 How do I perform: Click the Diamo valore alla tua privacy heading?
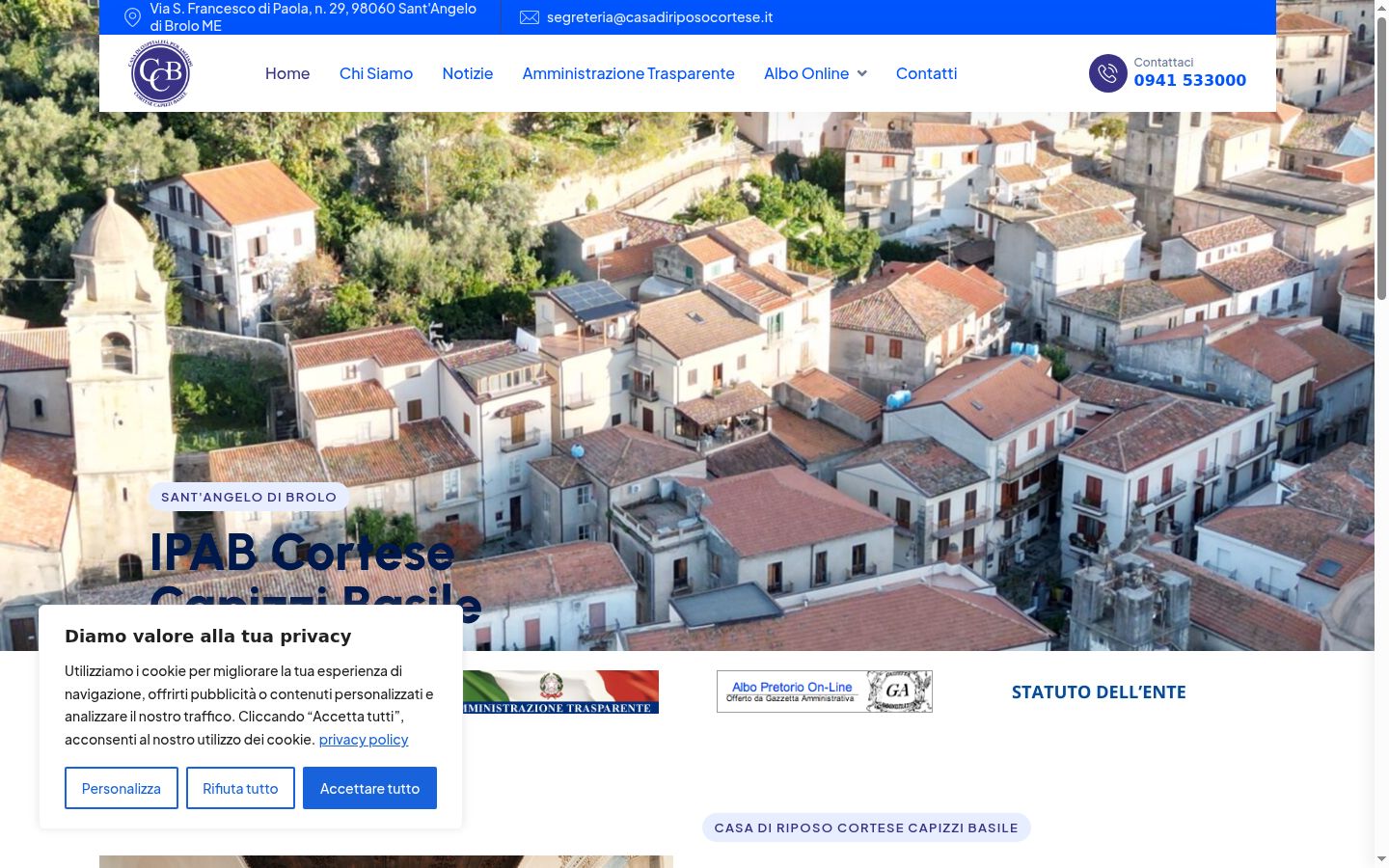[208, 636]
